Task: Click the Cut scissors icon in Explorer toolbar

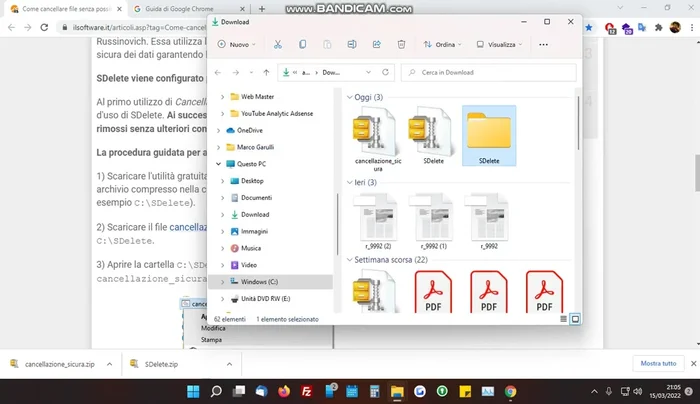Action: click(278, 44)
